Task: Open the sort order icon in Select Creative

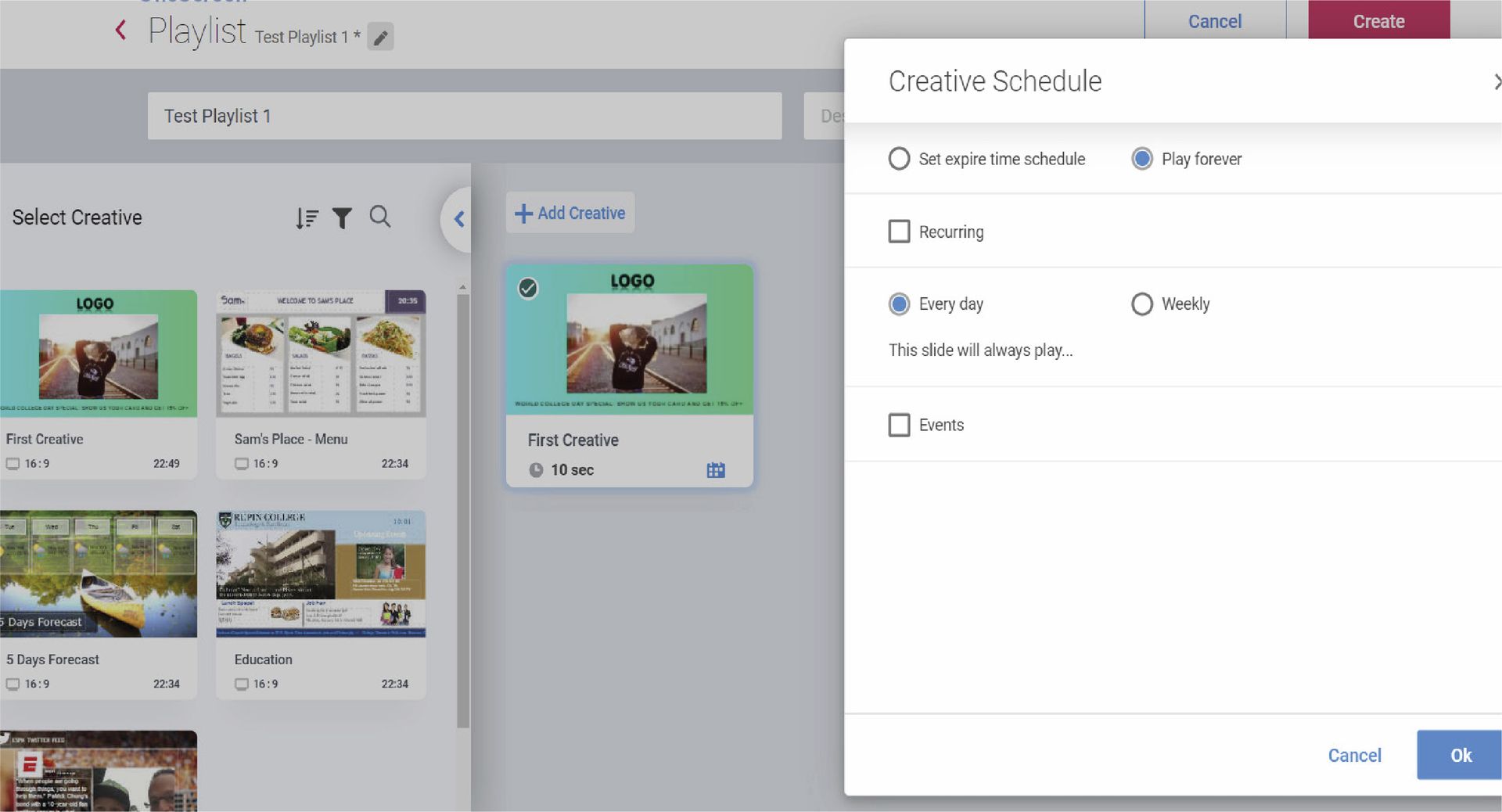Action: (x=307, y=217)
